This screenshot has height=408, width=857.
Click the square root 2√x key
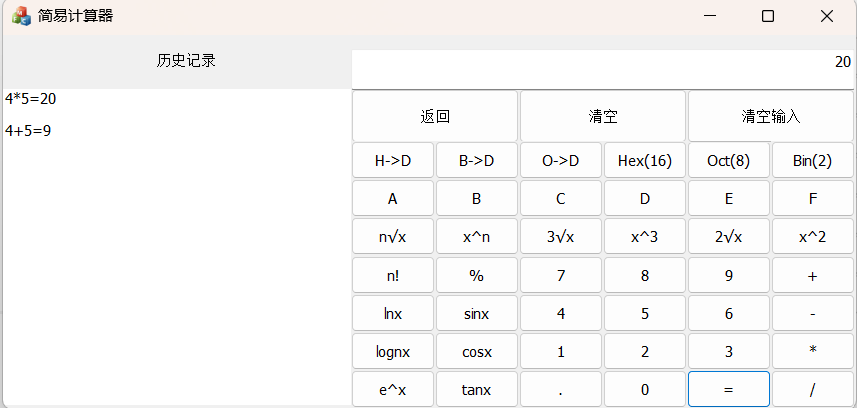pos(728,237)
